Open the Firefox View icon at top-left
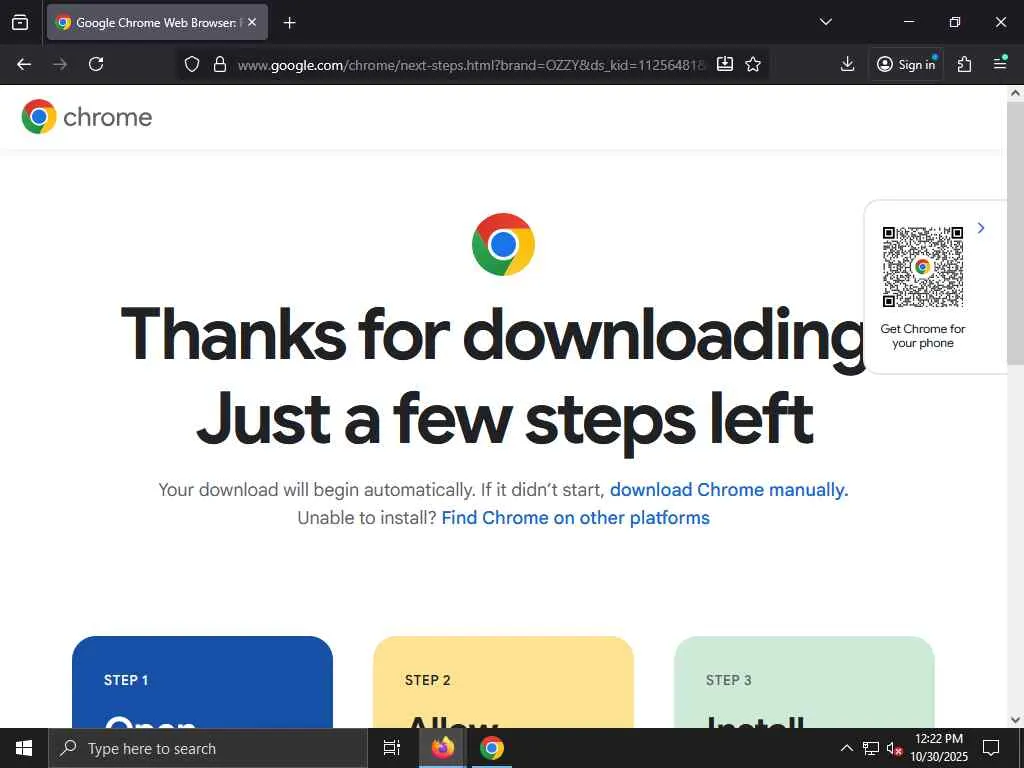The height and width of the screenshot is (768, 1024). pyautogui.click(x=20, y=22)
